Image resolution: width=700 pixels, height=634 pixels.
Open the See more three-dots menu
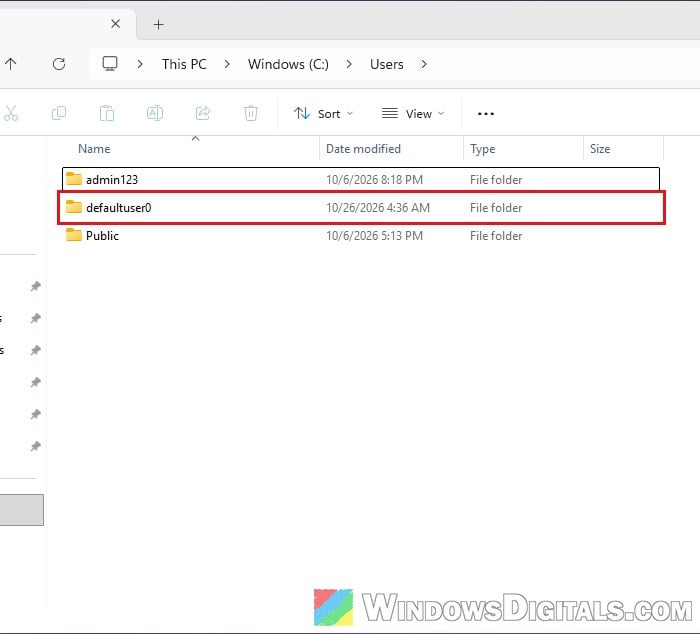coord(486,114)
